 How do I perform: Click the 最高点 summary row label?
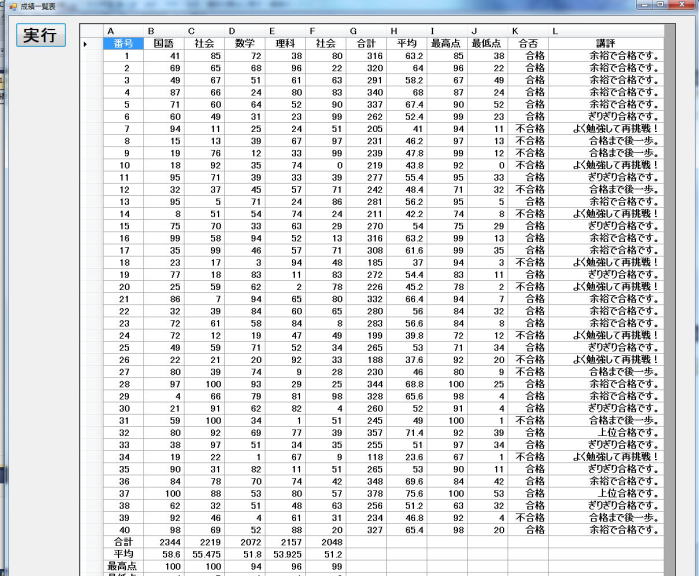[x=123, y=566]
